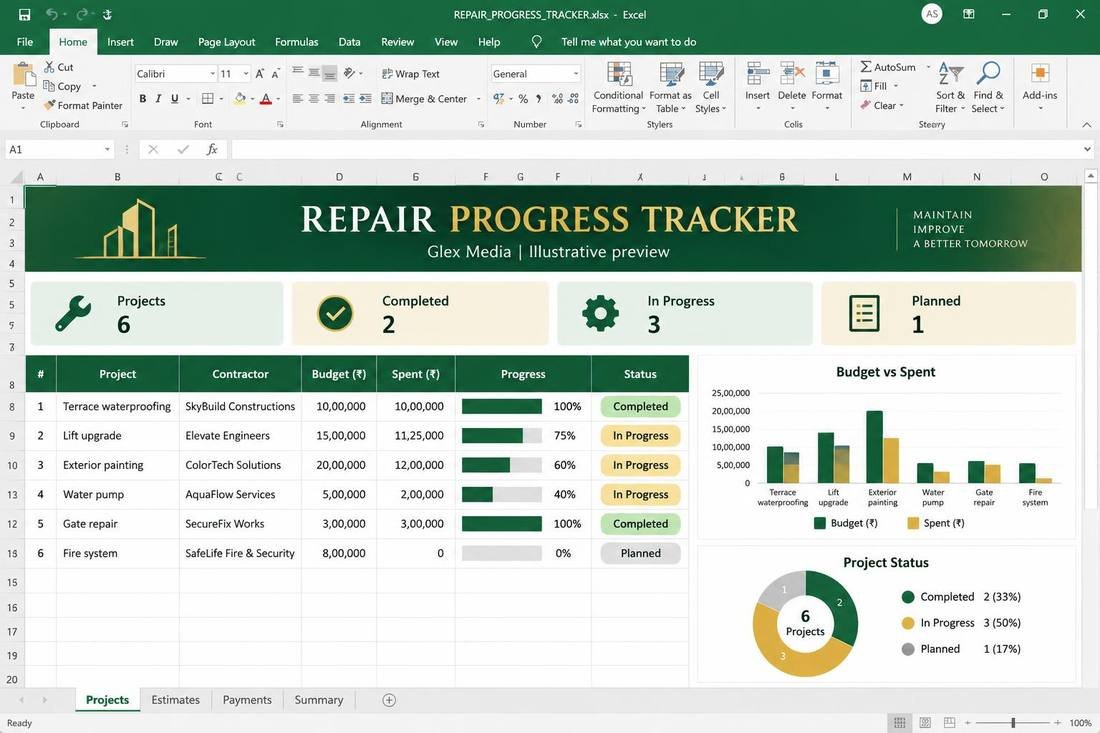
Task: Click the Copy icon in Clipboard group
Action: click(49, 86)
